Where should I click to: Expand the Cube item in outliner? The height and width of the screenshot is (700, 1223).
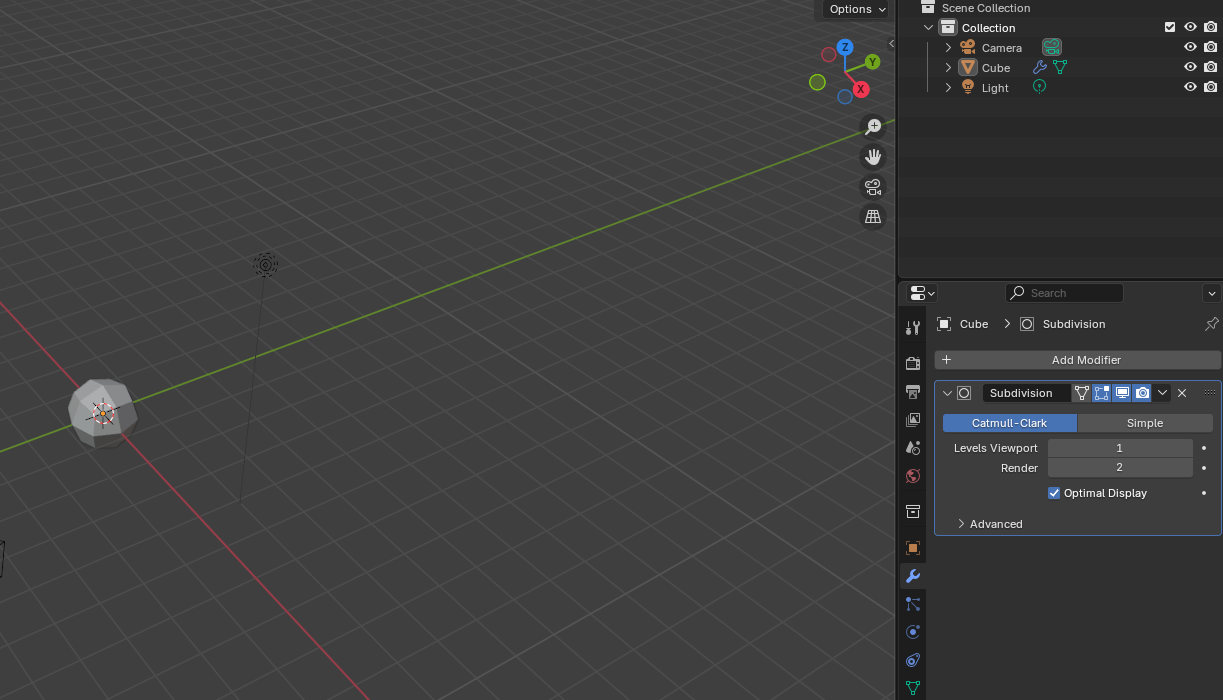948,67
